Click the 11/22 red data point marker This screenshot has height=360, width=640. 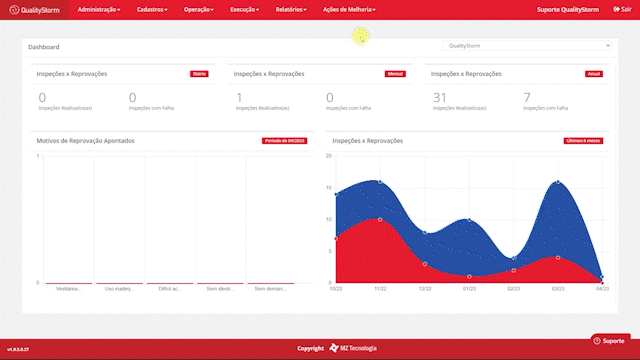(x=380, y=220)
